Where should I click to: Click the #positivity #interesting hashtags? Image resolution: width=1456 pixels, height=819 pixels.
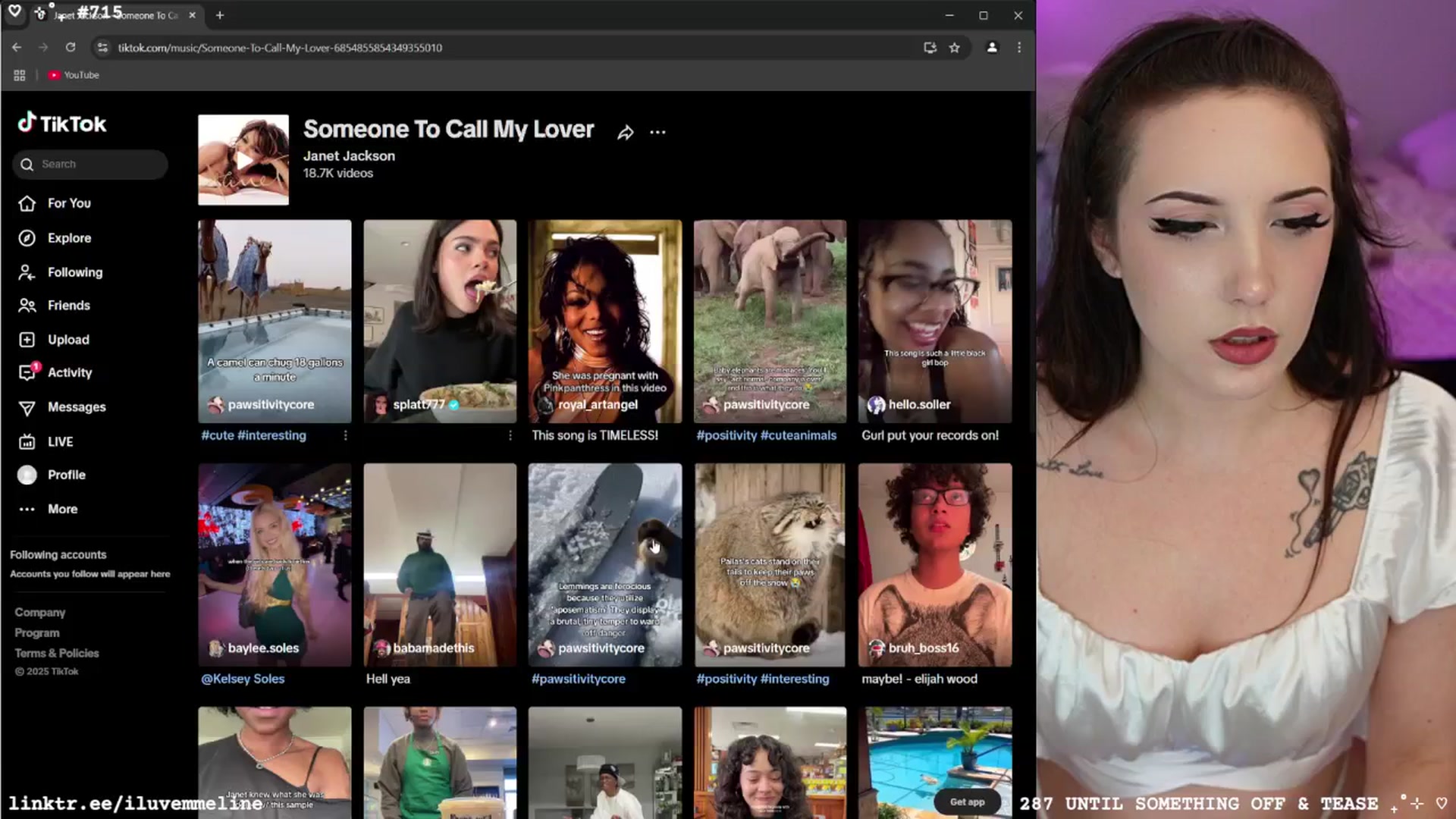click(762, 679)
